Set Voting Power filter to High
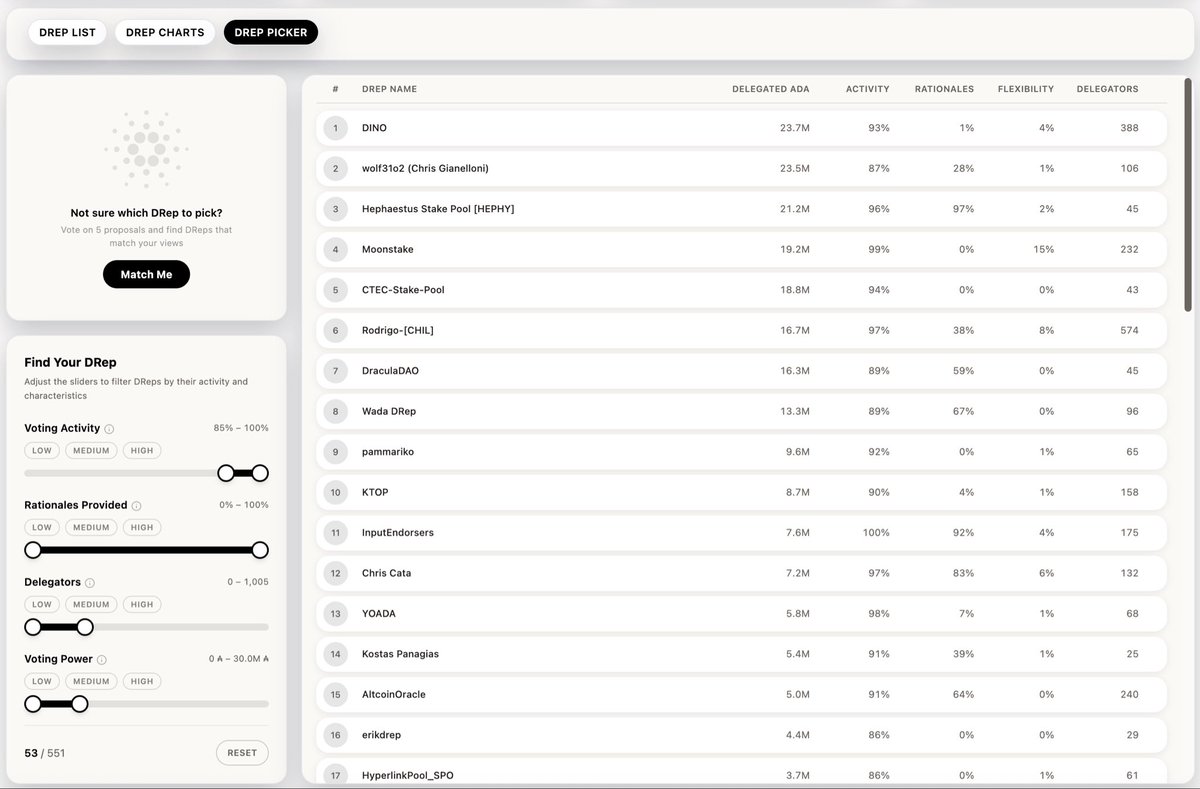Screen dimensions: 1200x789 (142, 681)
